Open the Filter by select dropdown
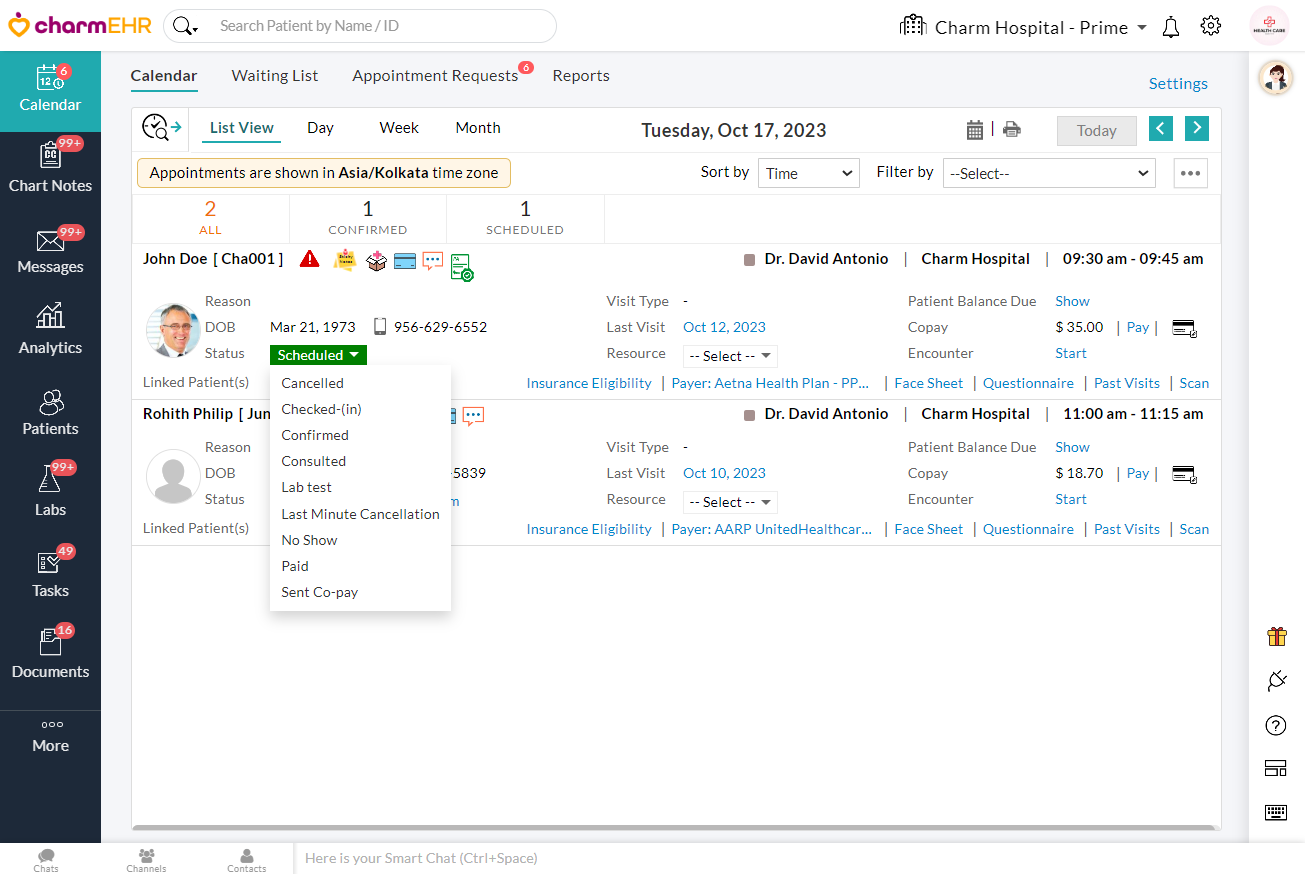The width and height of the screenshot is (1305, 874). pos(1048,173)
